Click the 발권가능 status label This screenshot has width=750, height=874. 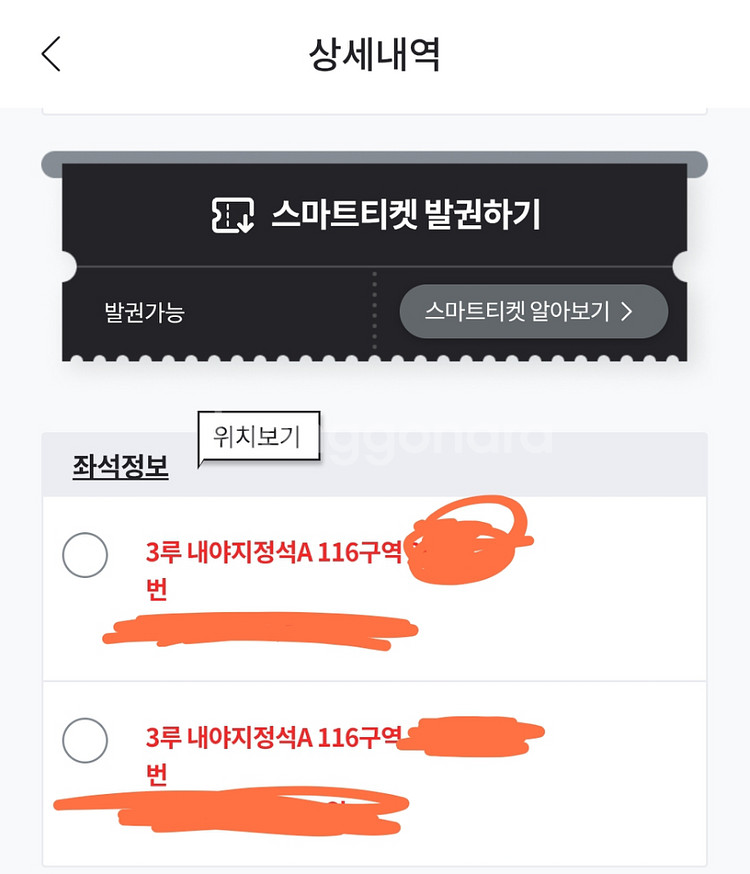144,312
